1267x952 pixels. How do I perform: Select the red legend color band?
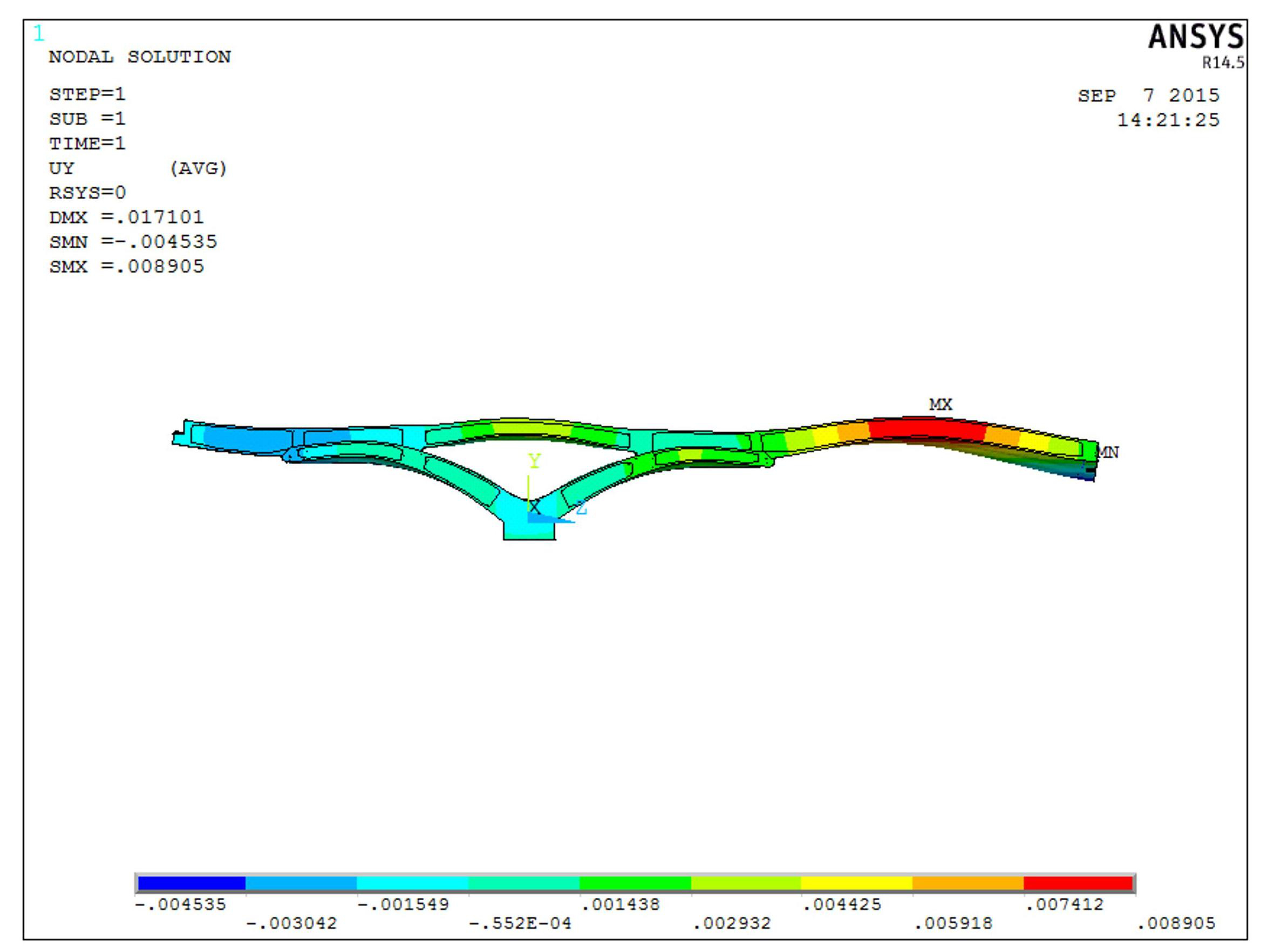point(1078,883)
